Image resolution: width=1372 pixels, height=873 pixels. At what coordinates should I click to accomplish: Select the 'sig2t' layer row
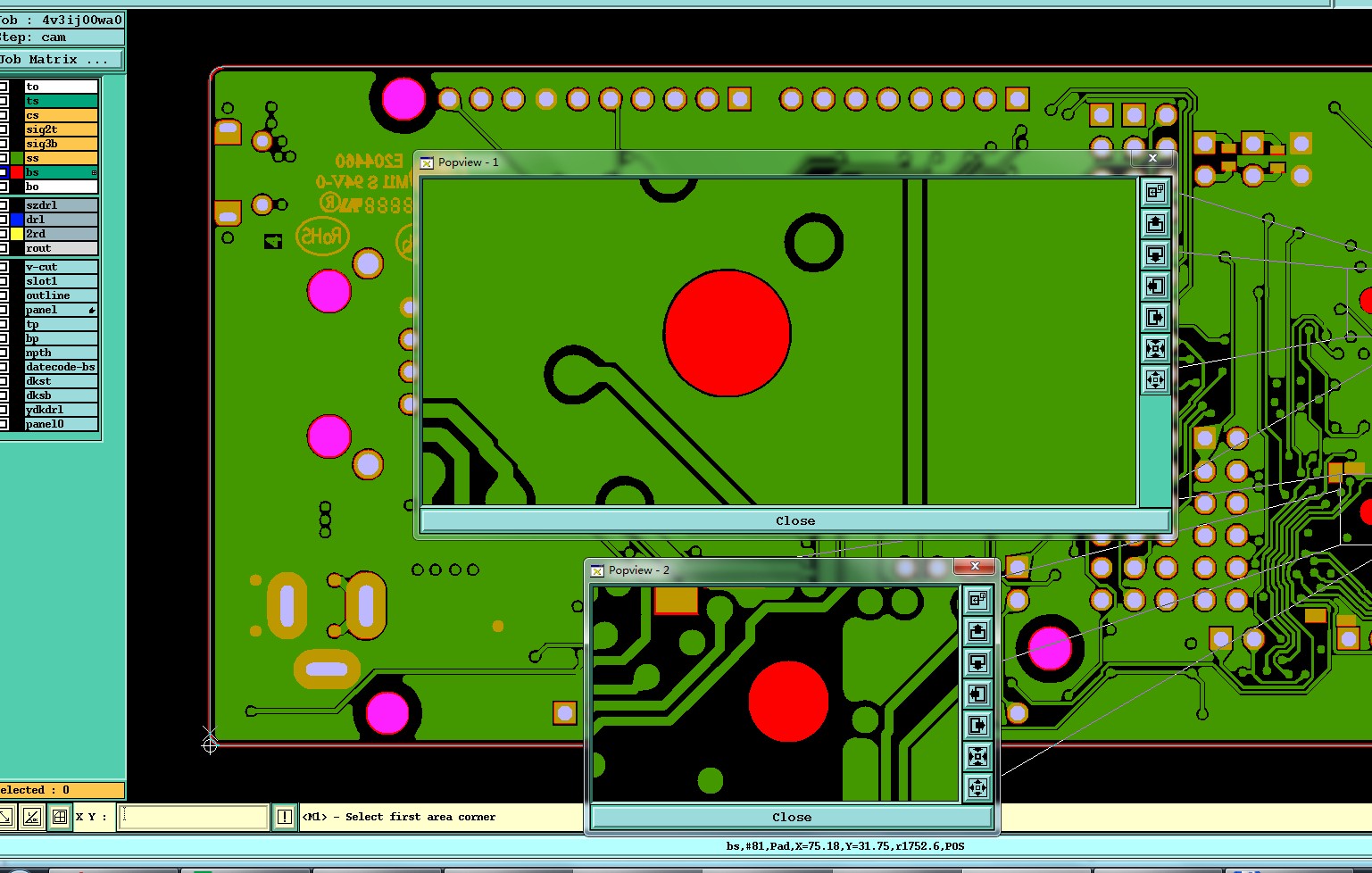[61, 129]
